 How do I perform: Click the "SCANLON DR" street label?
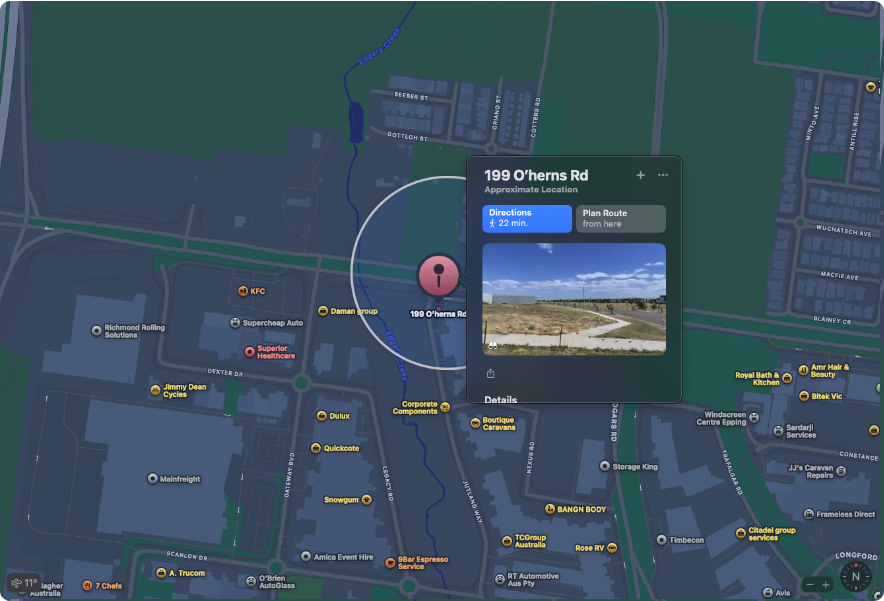pyautogui.click(x=187, y=555)
